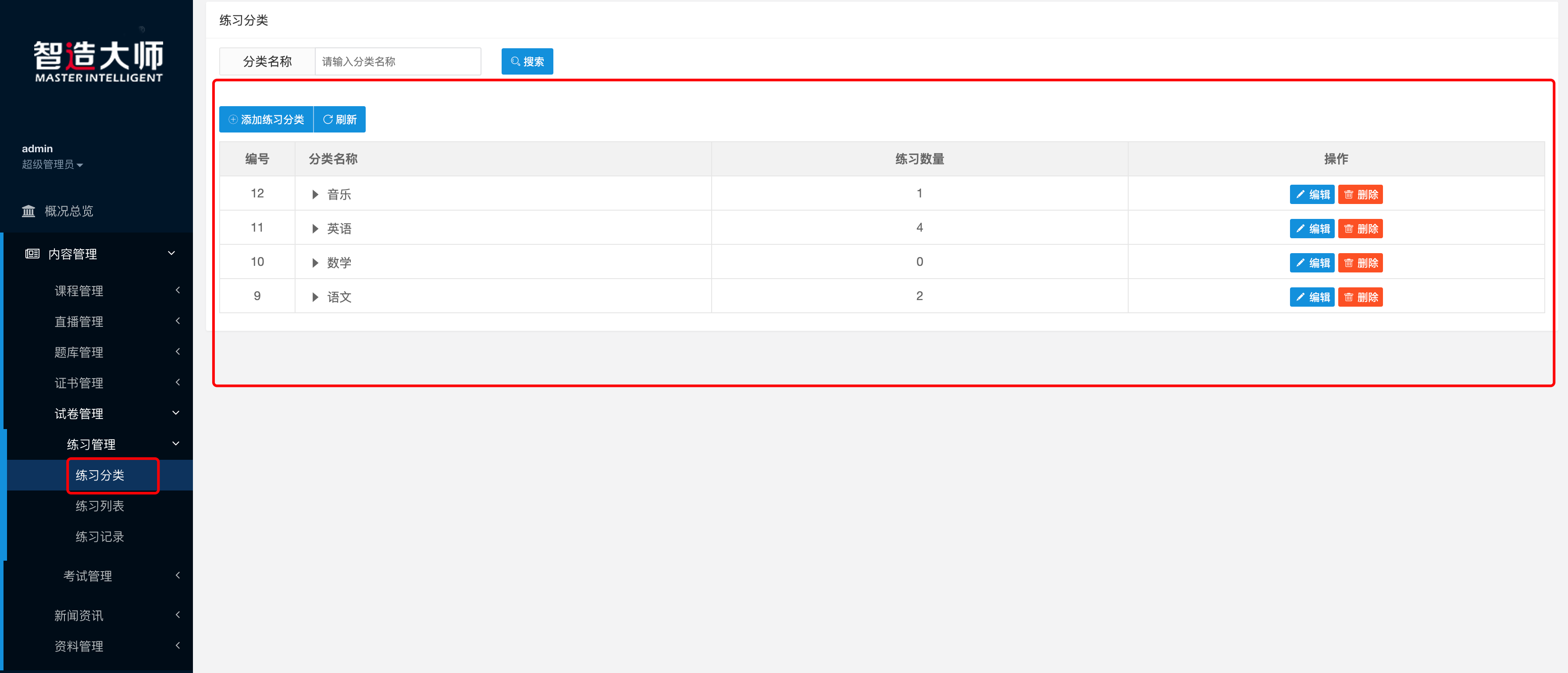This screenshot has height=673, width=1568.
Task: Expand the 英语 category row triangle
Action: (315, 229)
